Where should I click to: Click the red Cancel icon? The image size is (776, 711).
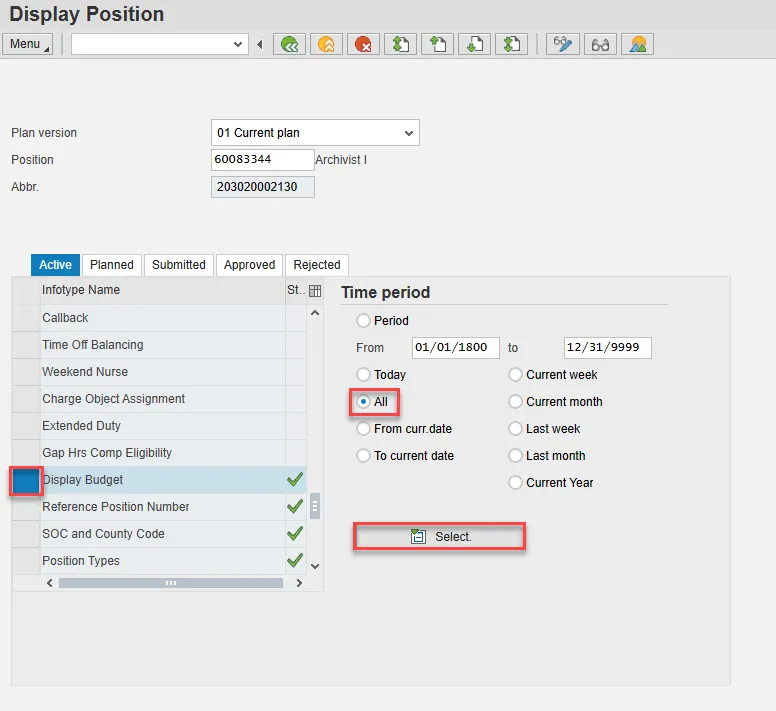point(363,45)
